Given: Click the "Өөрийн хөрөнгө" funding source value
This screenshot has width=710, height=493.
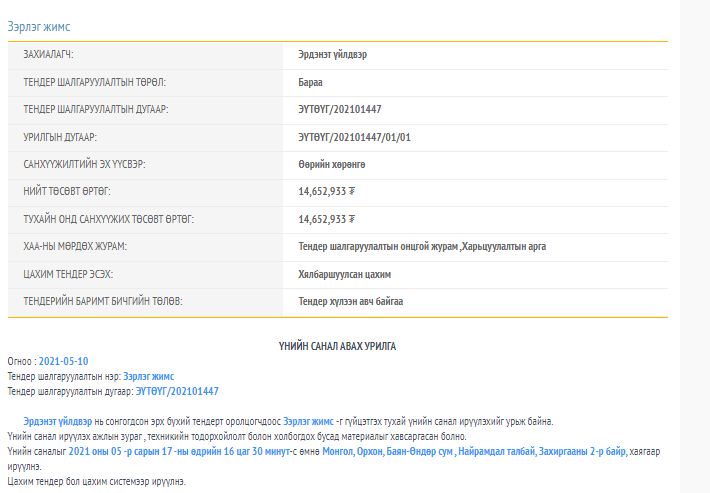Looking at the screenshot, I should coord(331,164).
